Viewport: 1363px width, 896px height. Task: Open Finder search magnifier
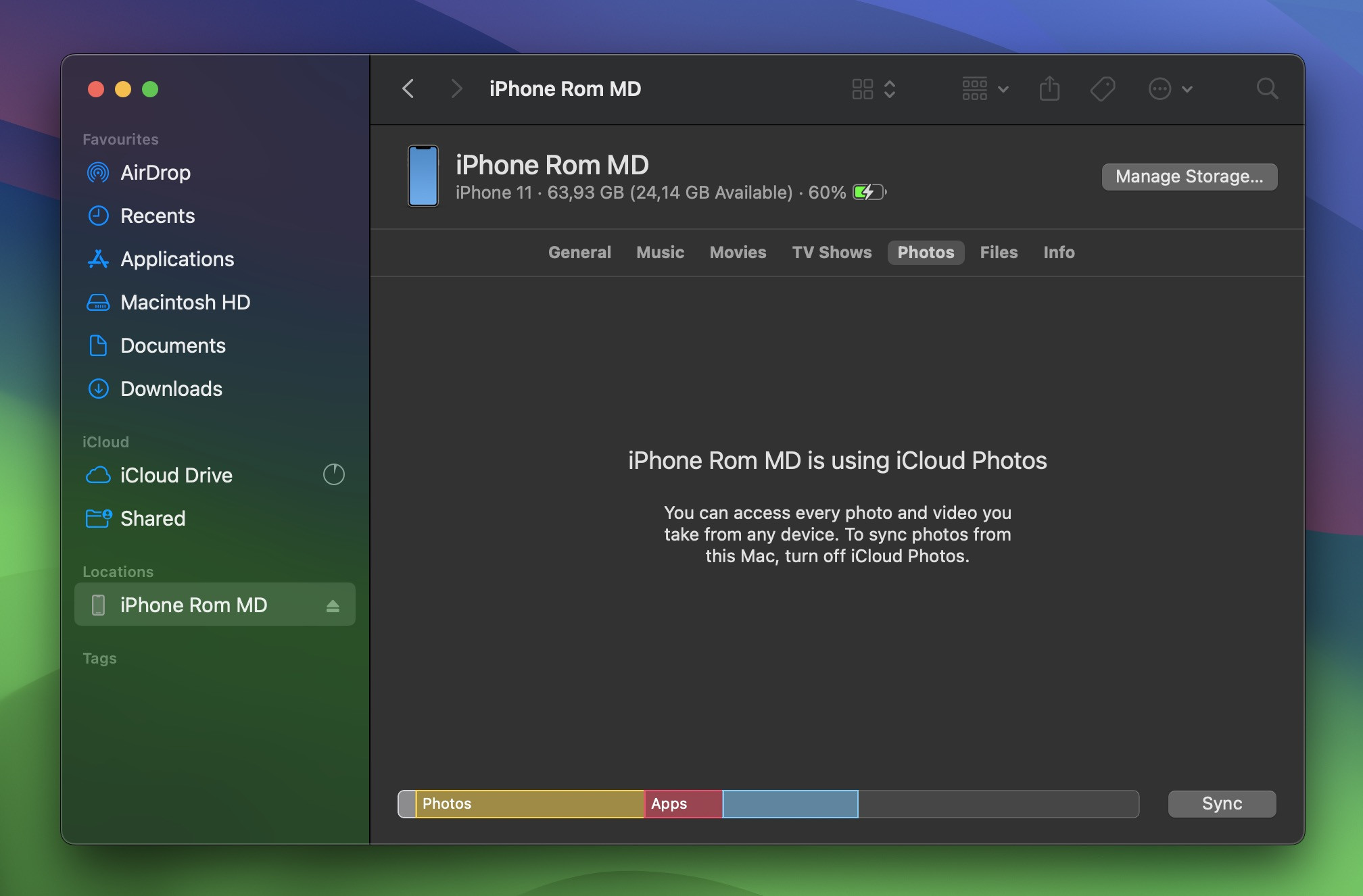(x=1267, y=89)
